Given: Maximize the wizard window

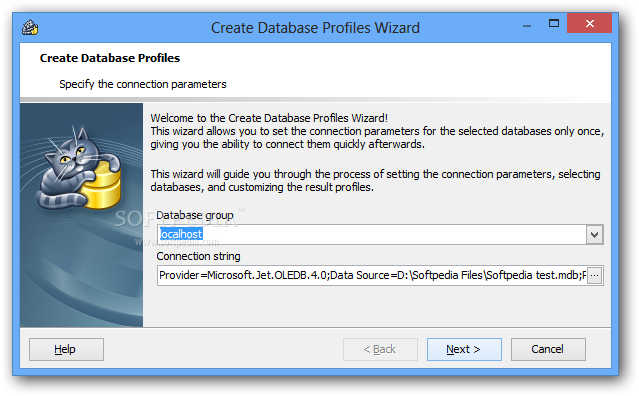Looking at the screenshot, I should (x=553, y=24).
